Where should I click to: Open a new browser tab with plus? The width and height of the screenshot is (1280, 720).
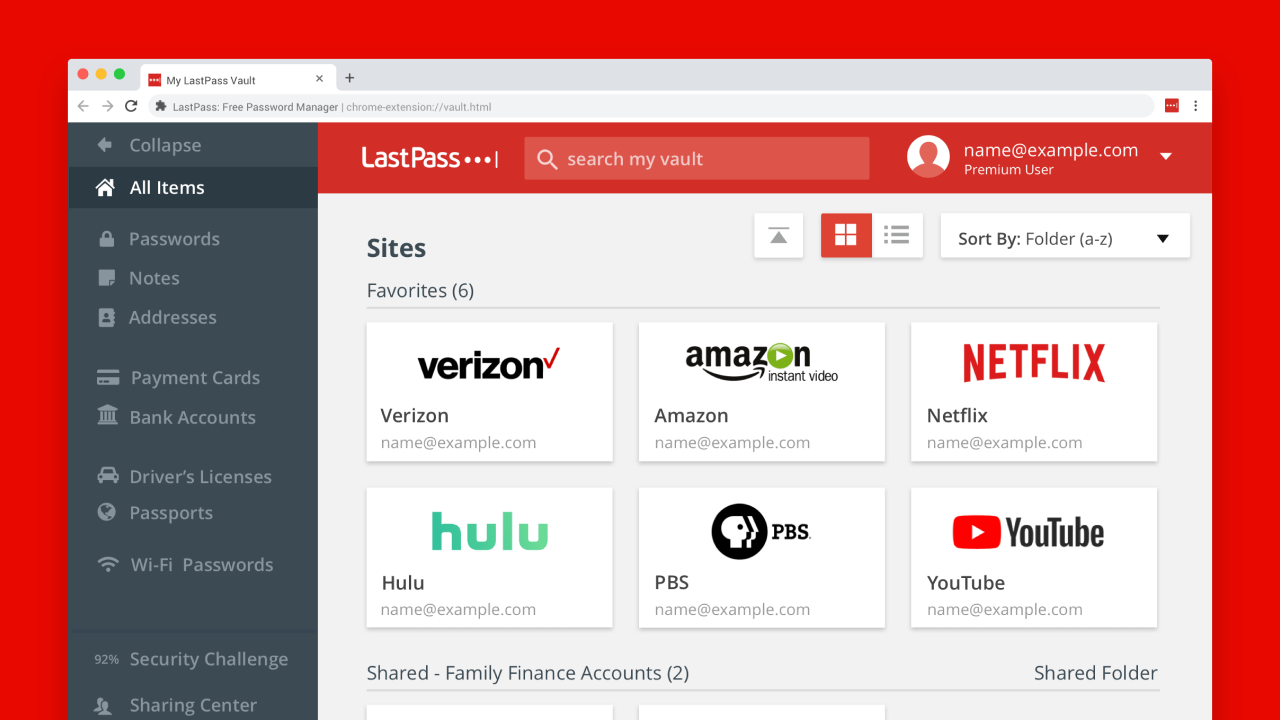coord(349,78)
